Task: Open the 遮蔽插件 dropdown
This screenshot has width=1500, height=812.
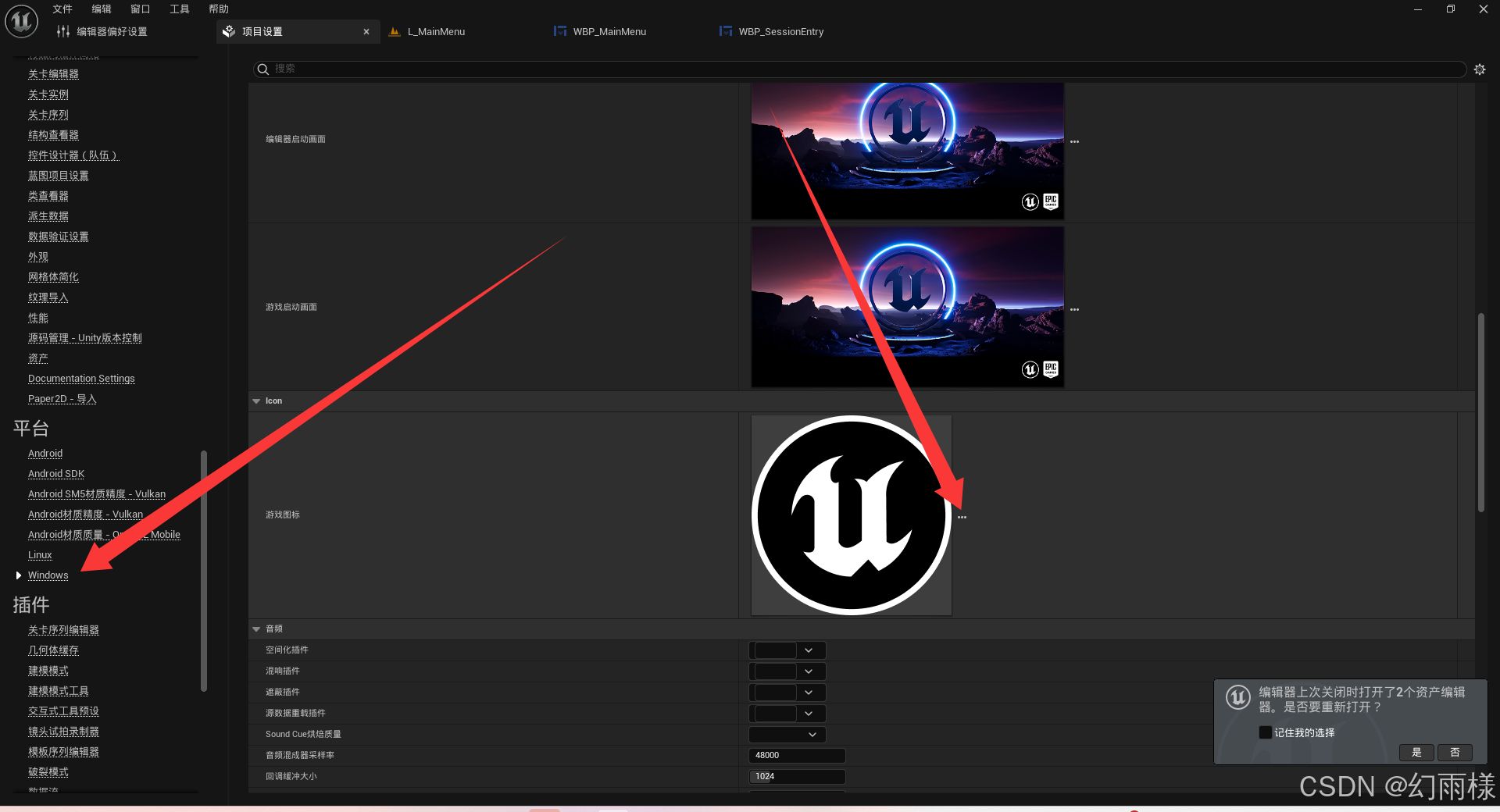Action: 787,693
